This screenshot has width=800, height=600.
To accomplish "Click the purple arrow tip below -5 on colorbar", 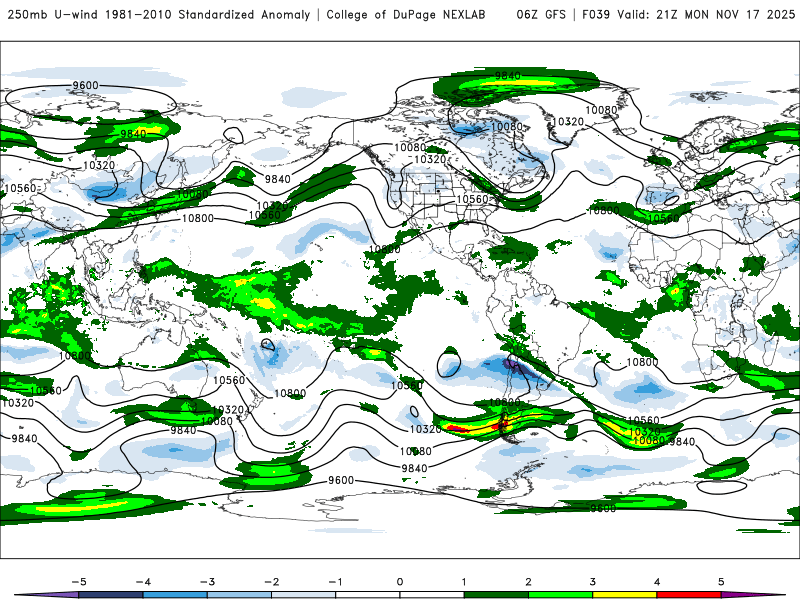I will tap(47, 595).
